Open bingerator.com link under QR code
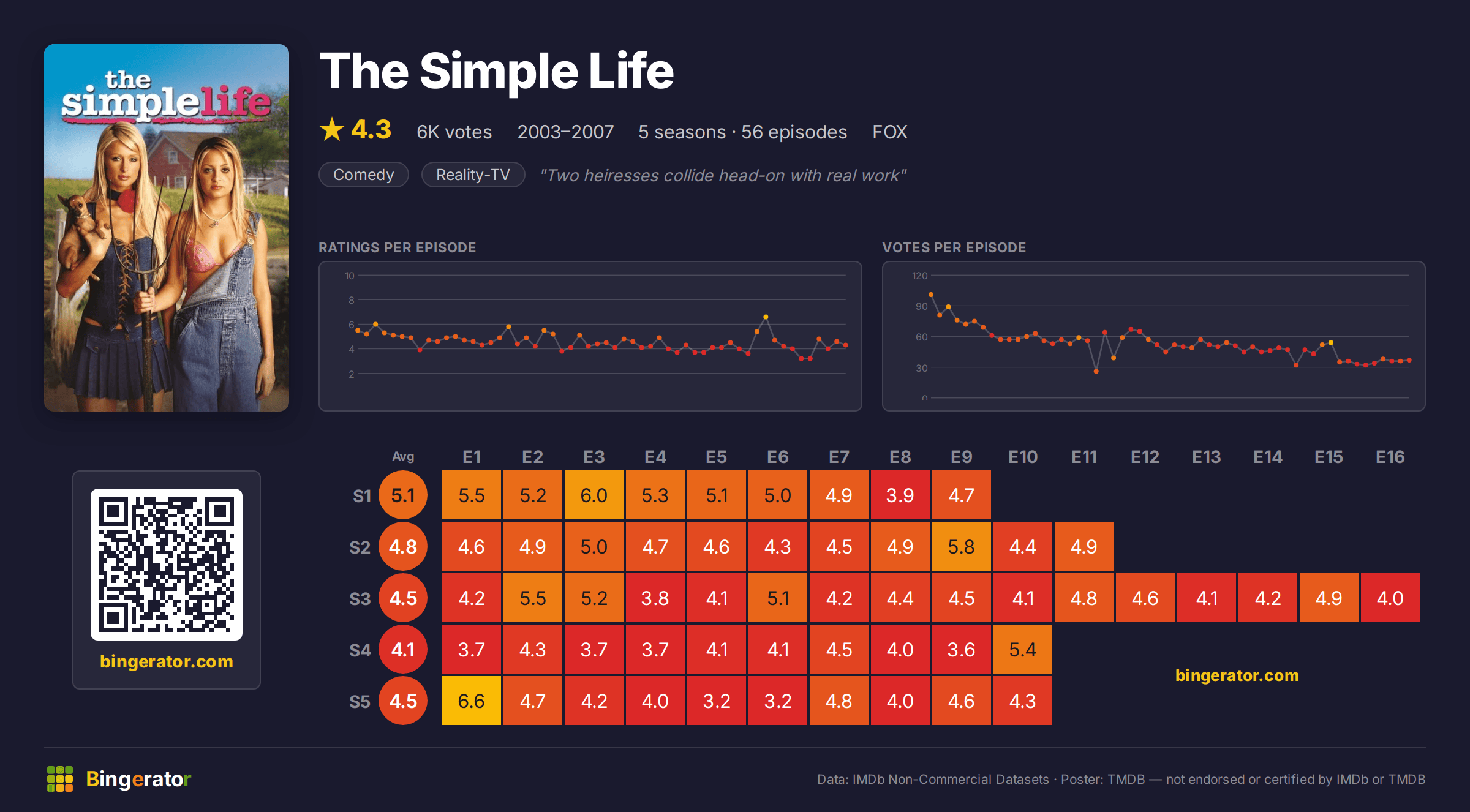 coord(167,661)
